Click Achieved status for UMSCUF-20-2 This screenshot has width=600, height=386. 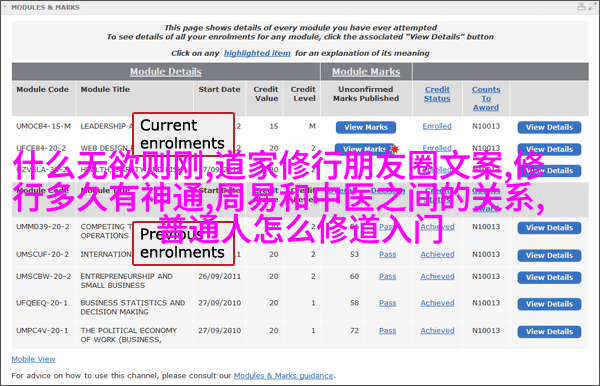point(437,254)
